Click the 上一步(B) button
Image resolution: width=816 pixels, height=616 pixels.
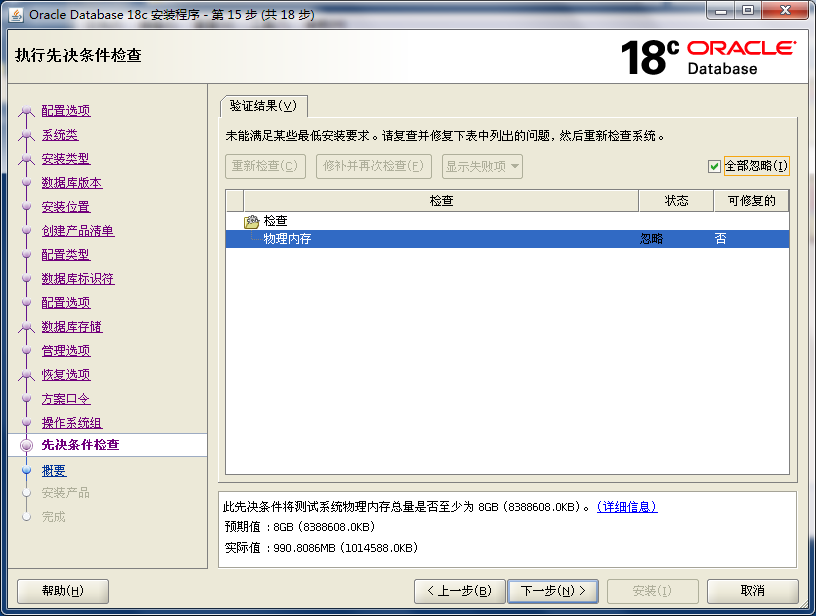pyautogui.click(x=460, y=591)
